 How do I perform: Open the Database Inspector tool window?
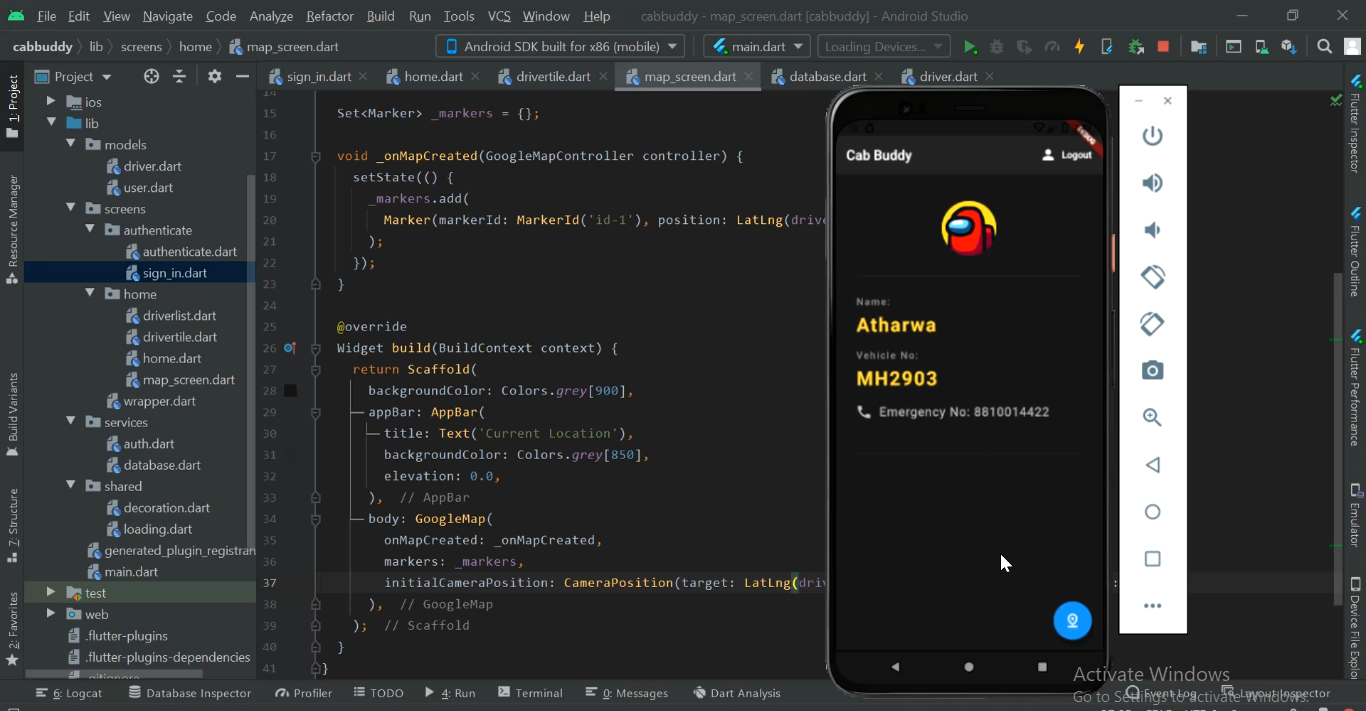coord(188,693)
